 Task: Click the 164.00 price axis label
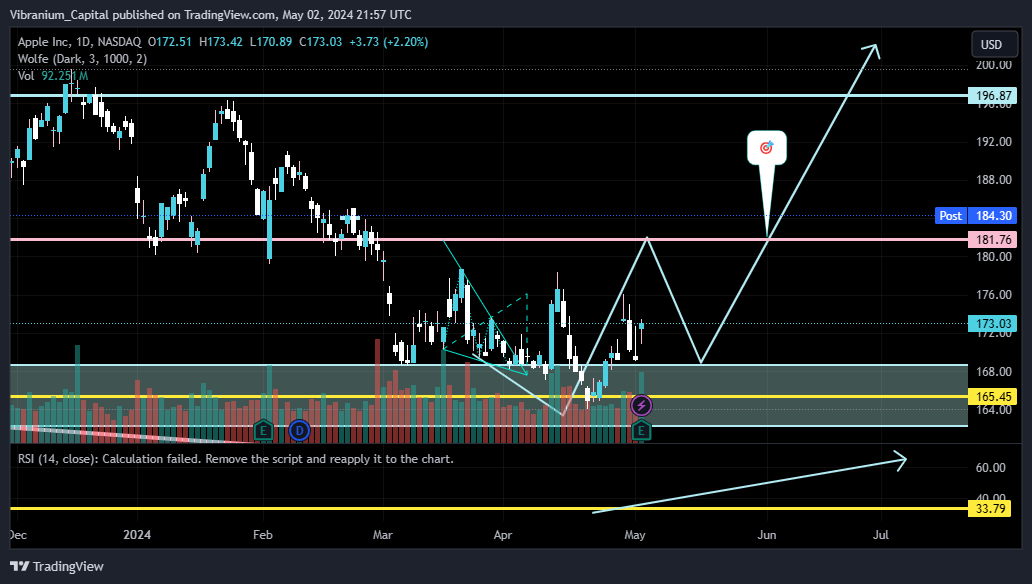pyautogui.click(x=993, y=410)
